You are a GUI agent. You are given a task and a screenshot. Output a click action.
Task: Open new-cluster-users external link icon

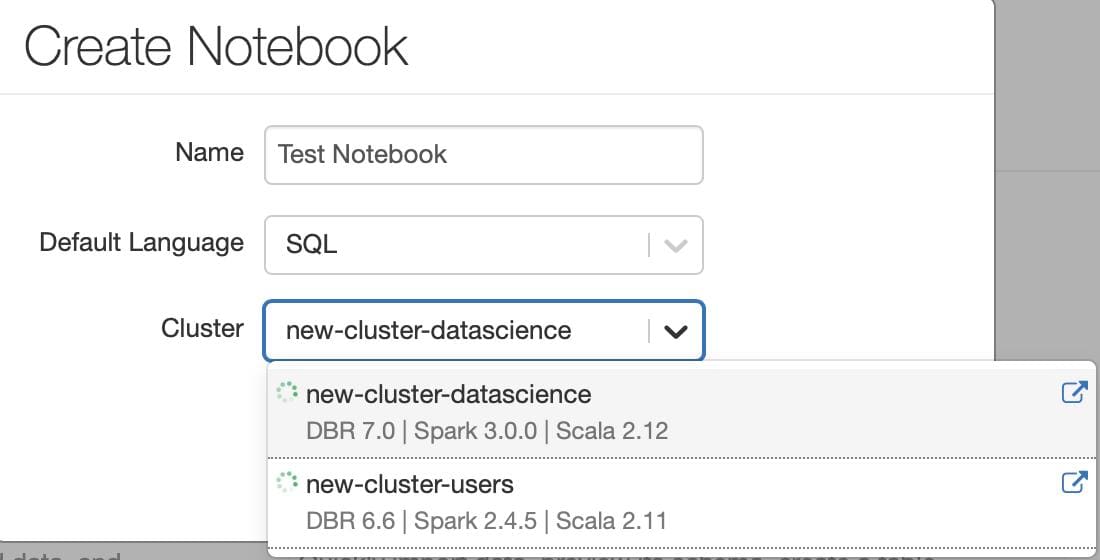(x=1074, y=482)
